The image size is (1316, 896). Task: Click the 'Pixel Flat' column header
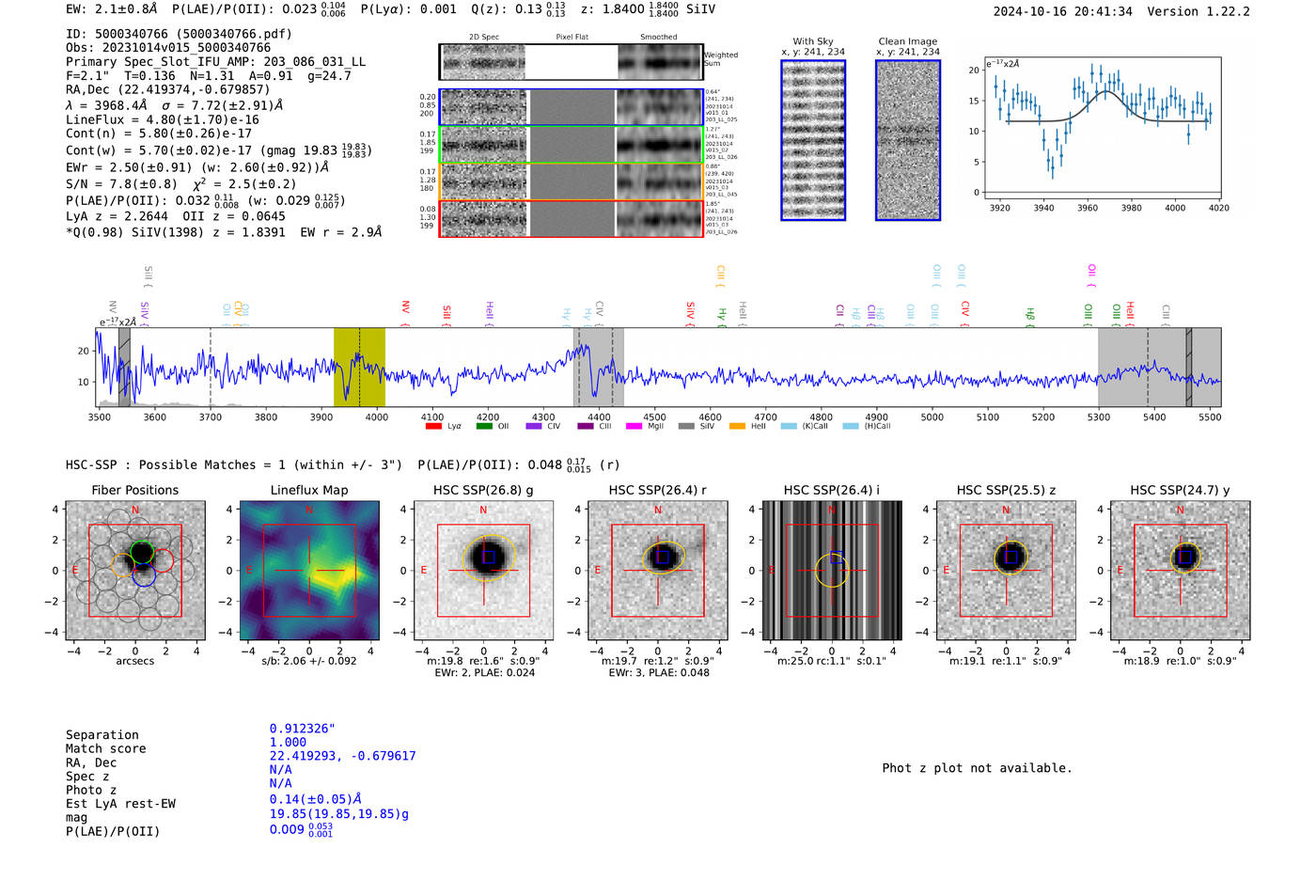point(572,38)
